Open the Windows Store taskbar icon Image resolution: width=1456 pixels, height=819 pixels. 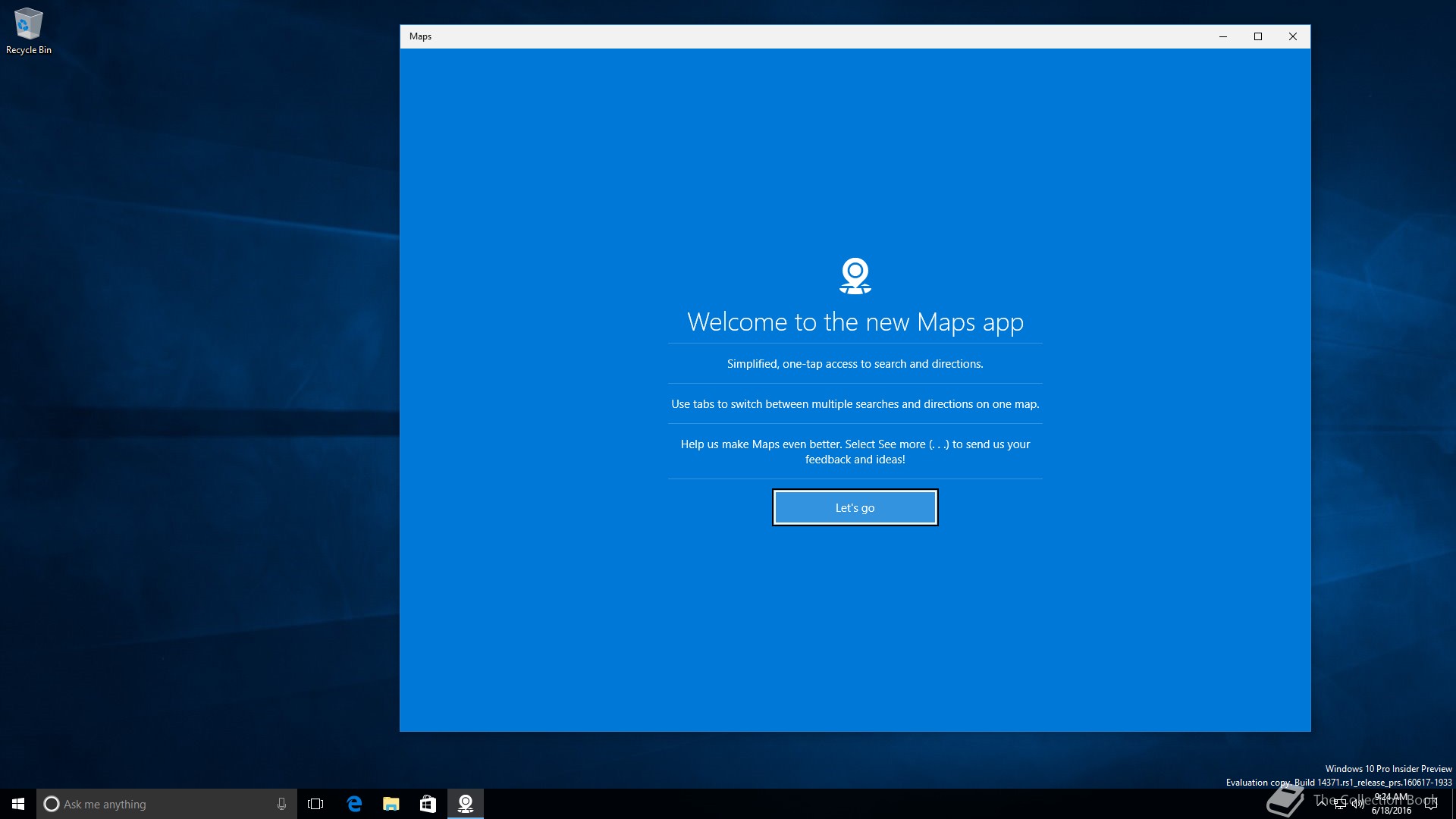[x=428, y=804]
